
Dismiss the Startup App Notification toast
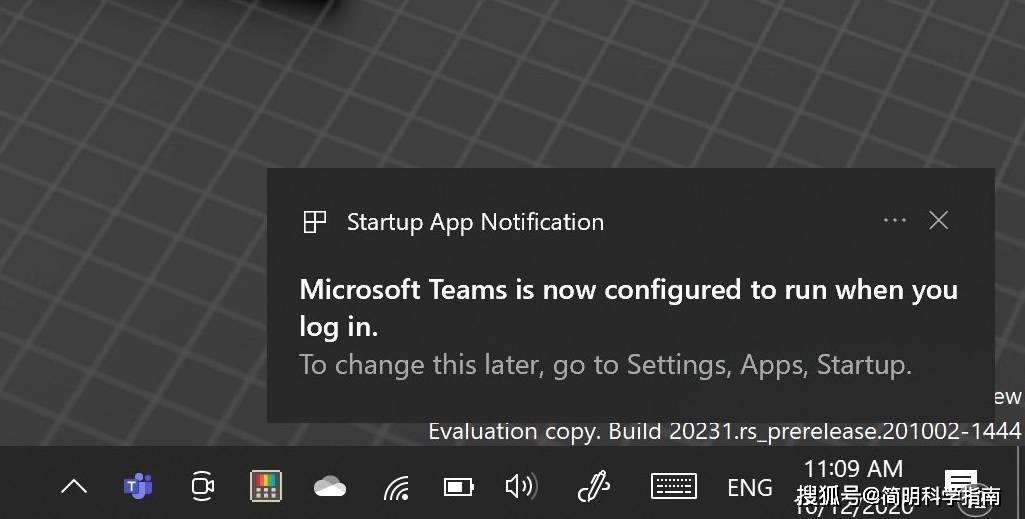[939, 220]
